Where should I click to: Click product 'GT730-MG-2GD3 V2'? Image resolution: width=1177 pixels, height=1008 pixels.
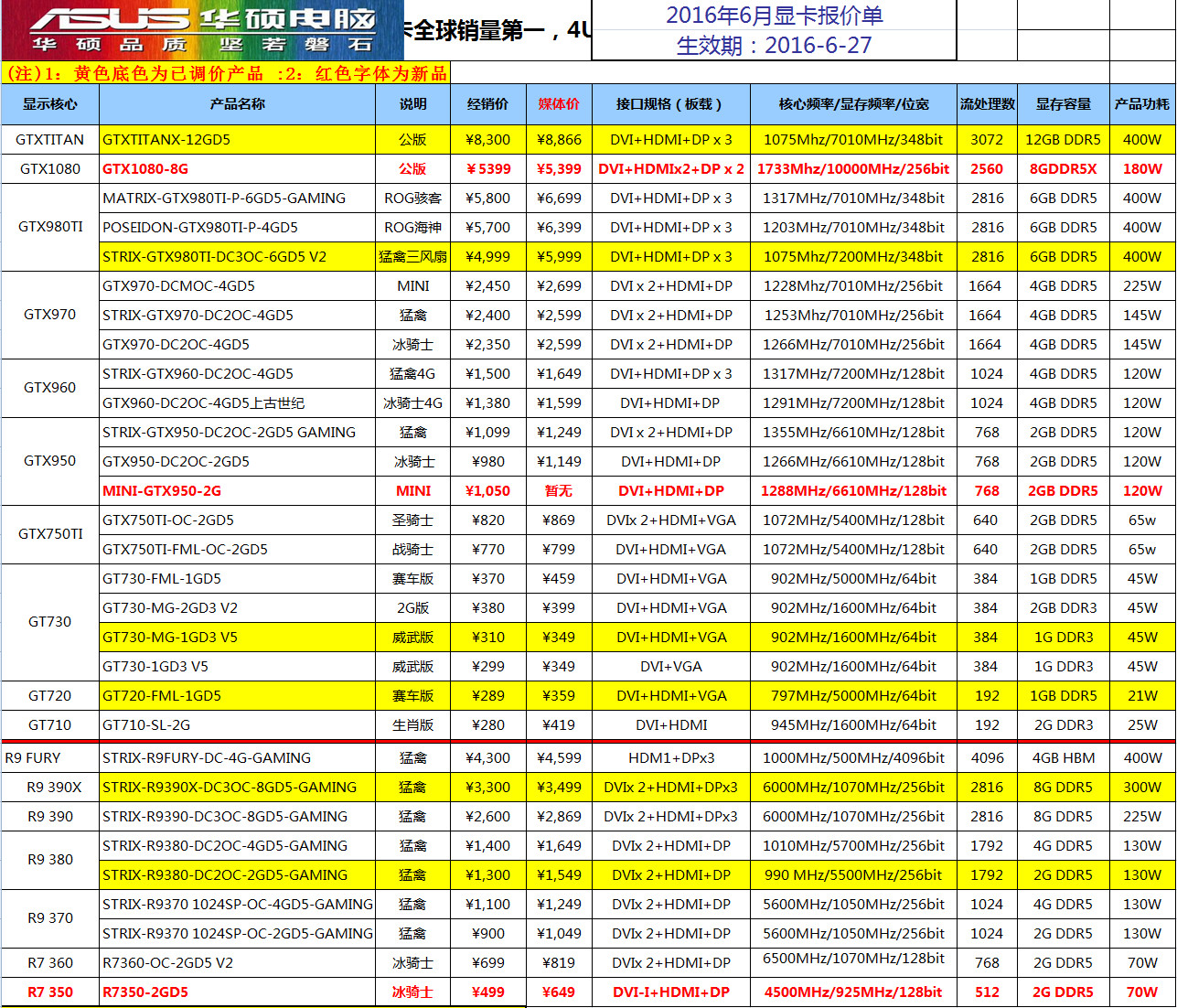click(x=238, y=608)
